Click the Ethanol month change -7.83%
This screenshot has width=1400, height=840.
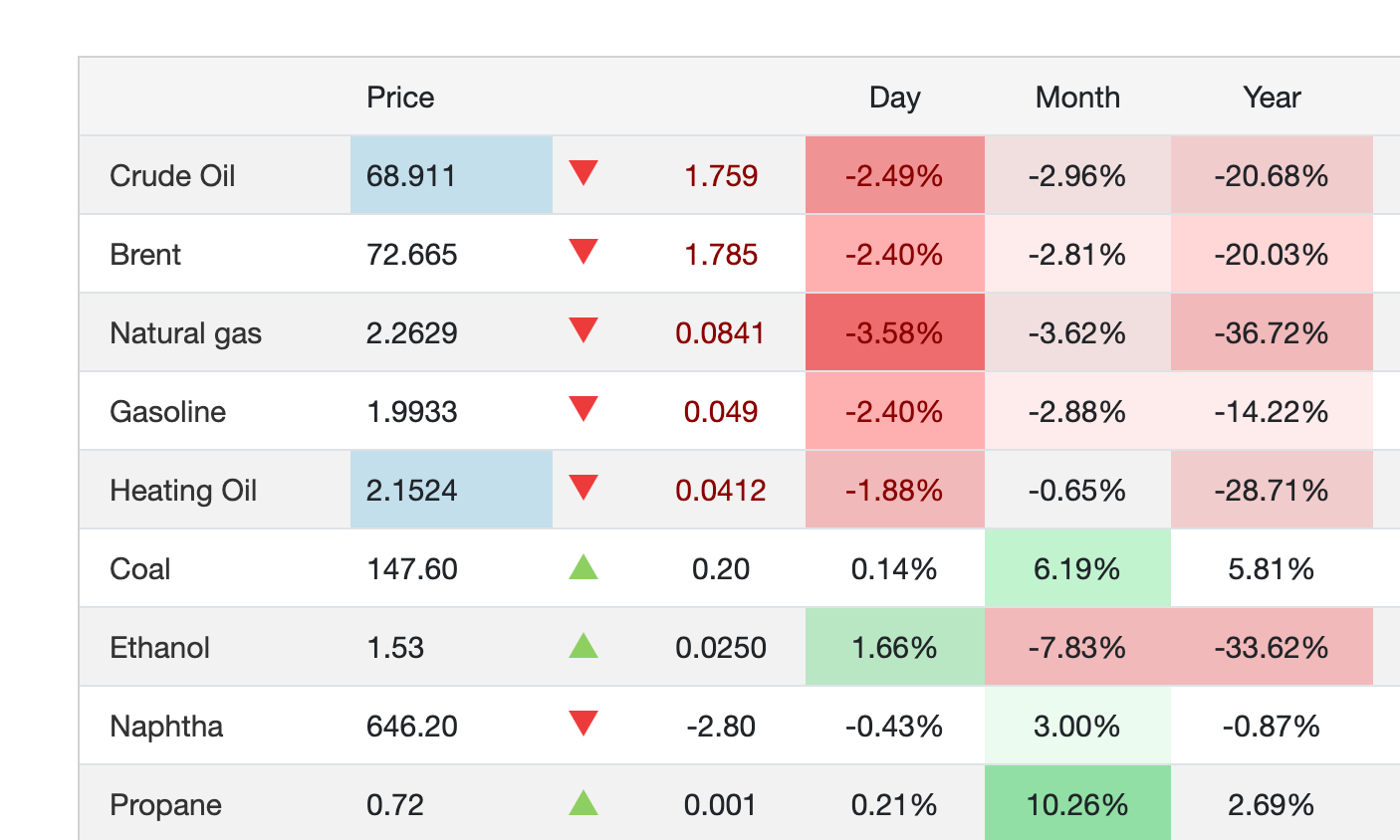[1077, 648]
